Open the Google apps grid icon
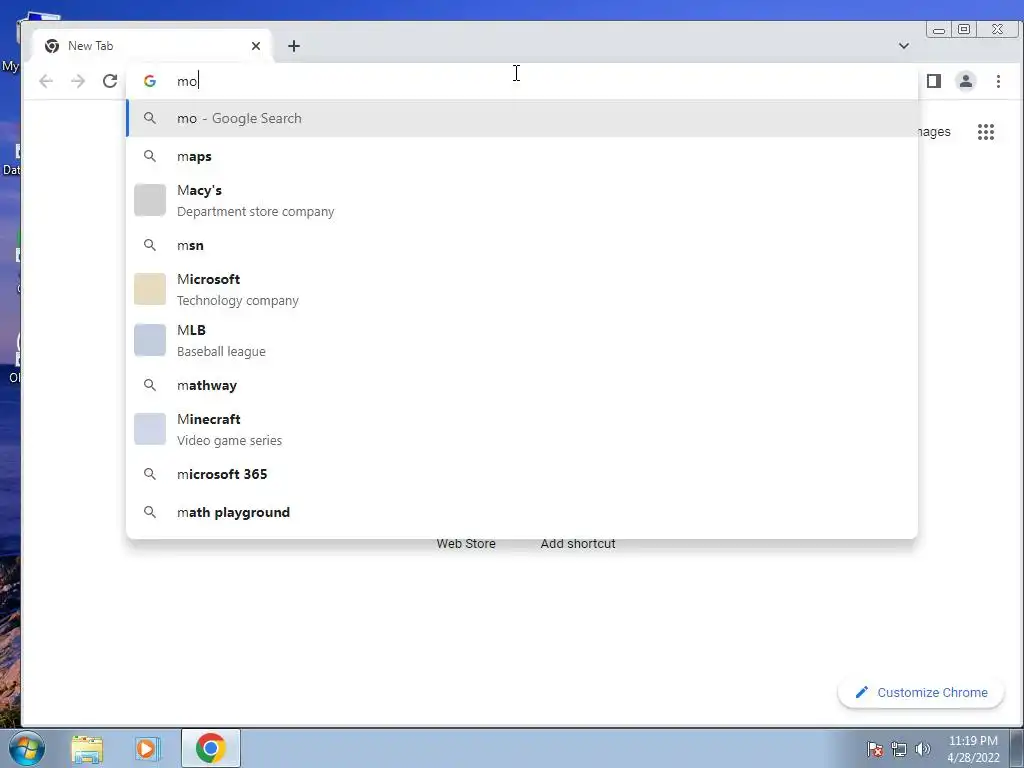 (x=985, y=132)
